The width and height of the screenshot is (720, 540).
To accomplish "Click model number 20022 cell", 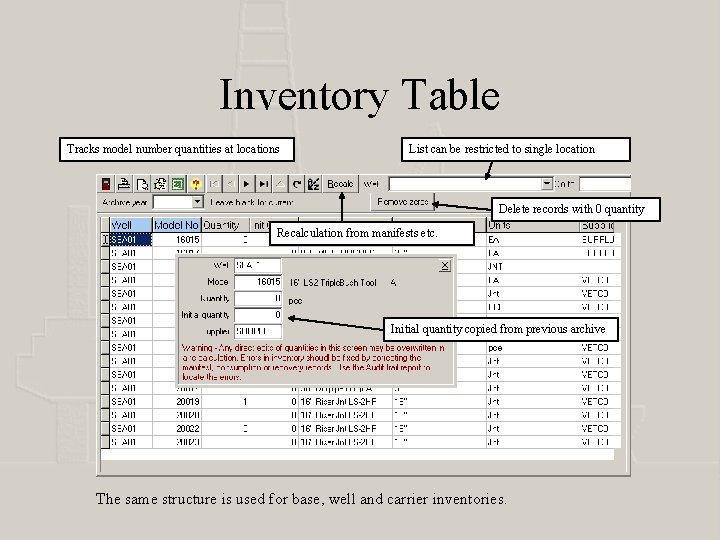I will tap(177, 429).
